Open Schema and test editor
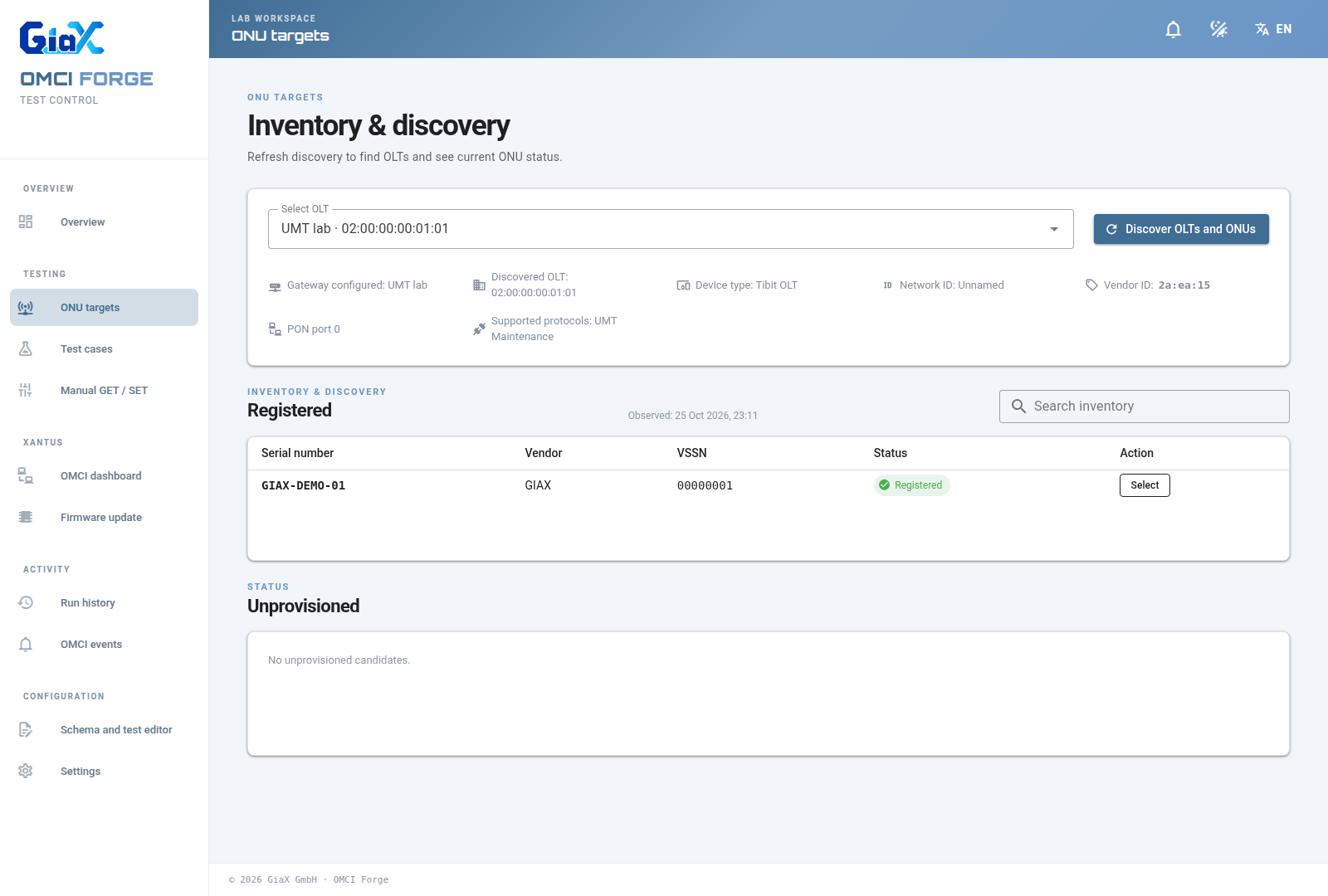The width and height of the screenshot is (1328, 896). 105,729
